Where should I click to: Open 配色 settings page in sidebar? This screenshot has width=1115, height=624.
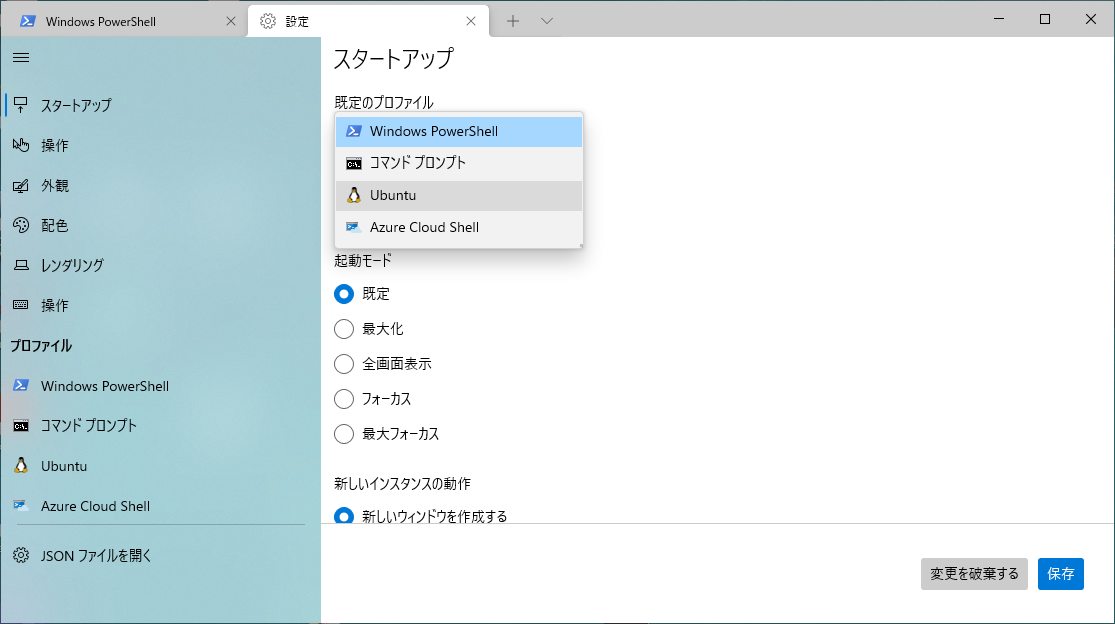pyautogui.click(x=160, y=225)
